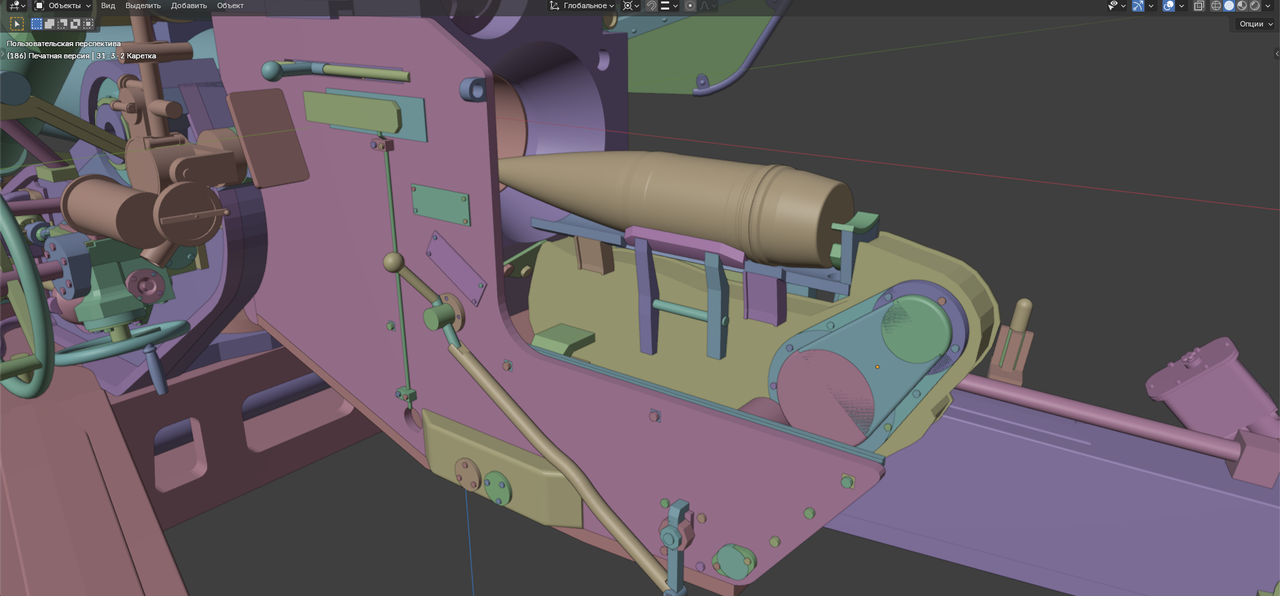Open the Опции dropdown
This screenshot has height=596, width=1280.
click(x=1255, y=24)
